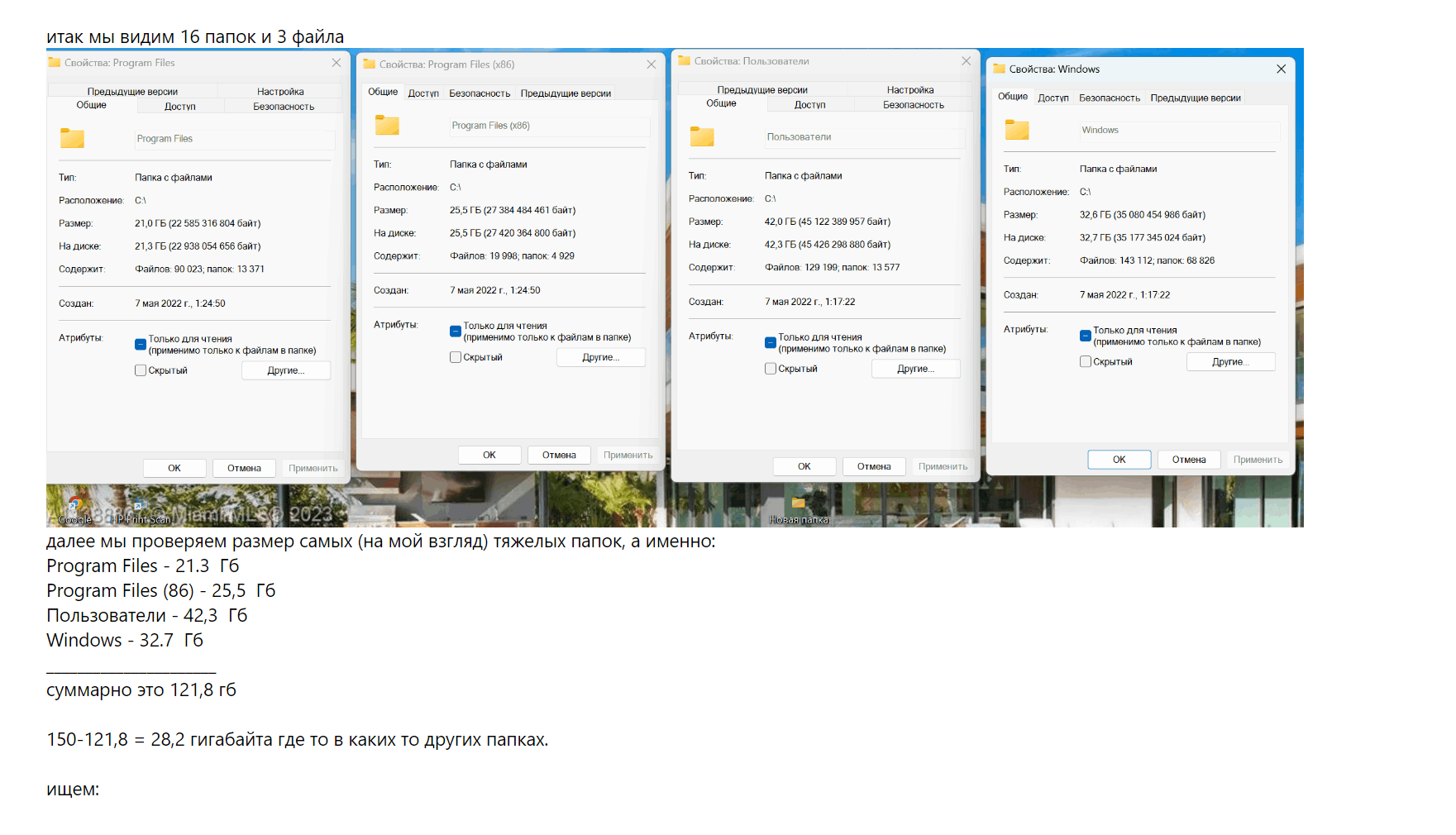This screenshot has width=1456, height=835.
Task: Open Доступ tab in Windows dialog
Action: pos(1053,98)
